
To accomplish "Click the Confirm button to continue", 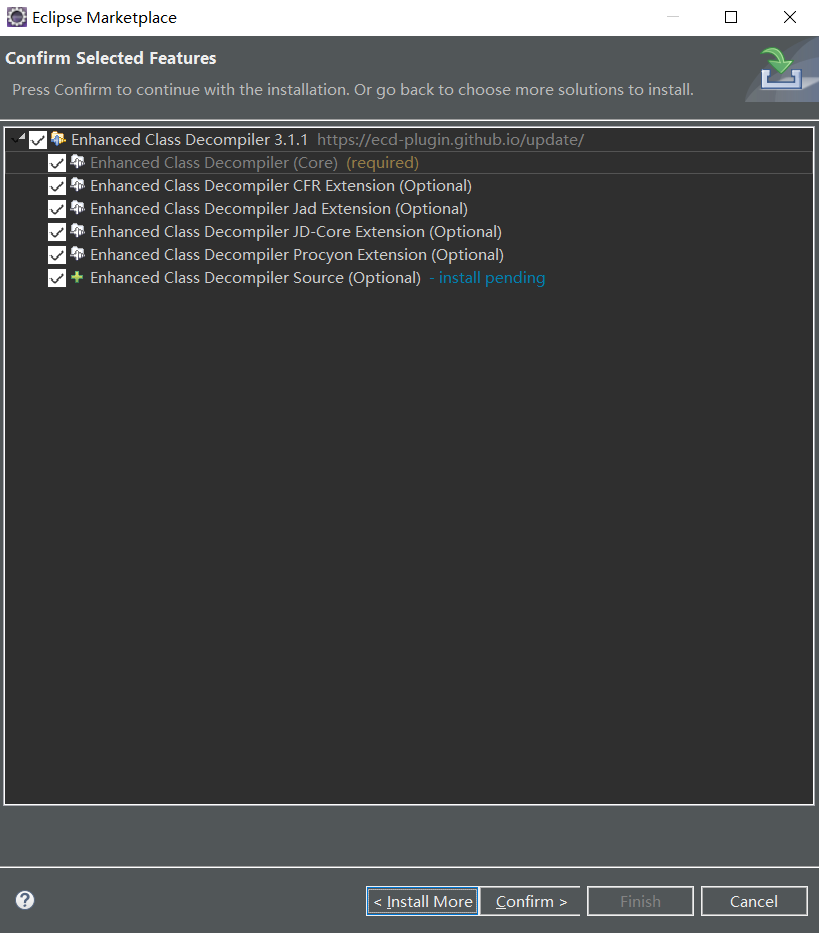I will coord(531,901).
